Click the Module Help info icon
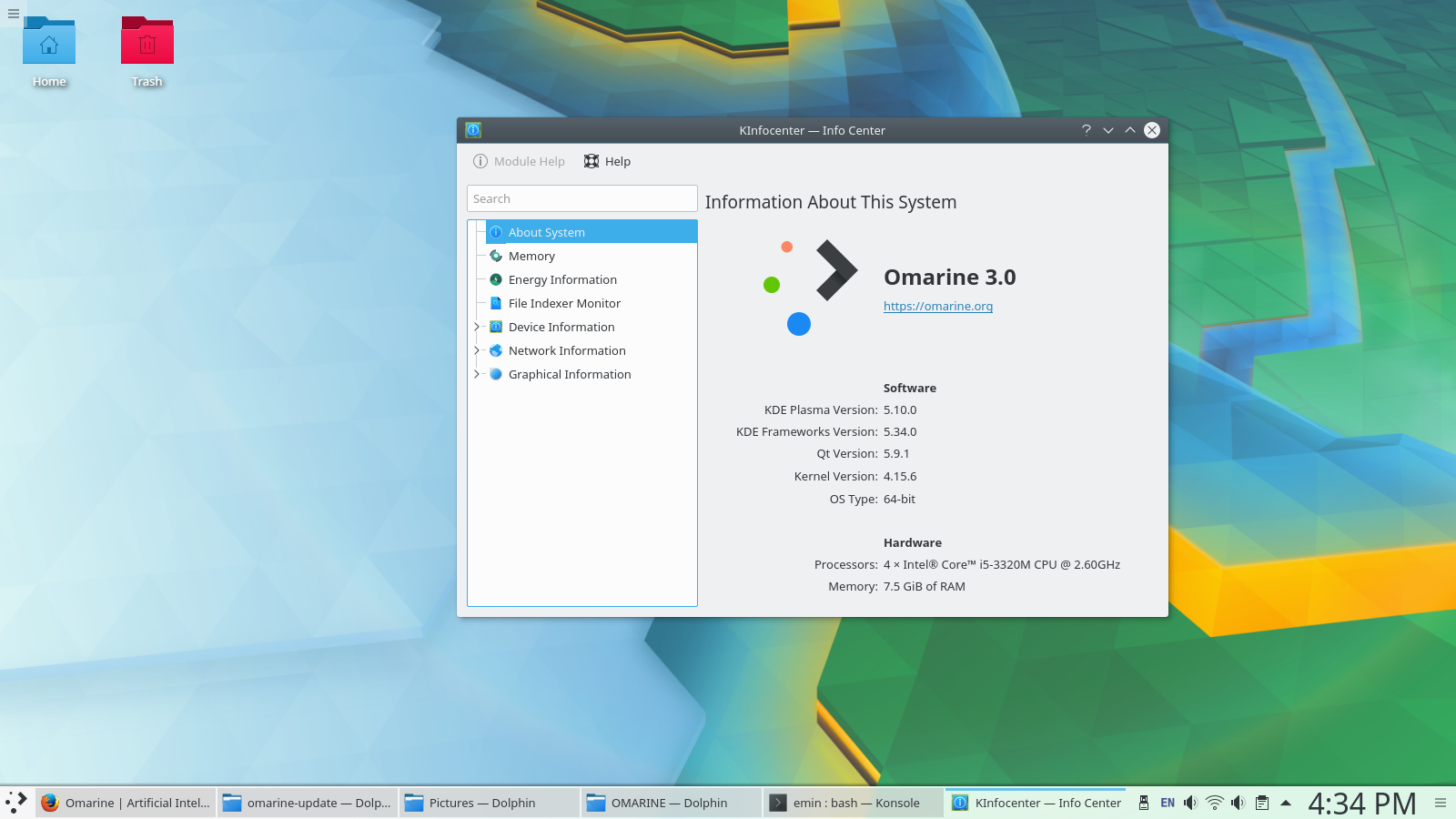The image size is (1456, 819). pyautogui.click(x=480, y=161)
